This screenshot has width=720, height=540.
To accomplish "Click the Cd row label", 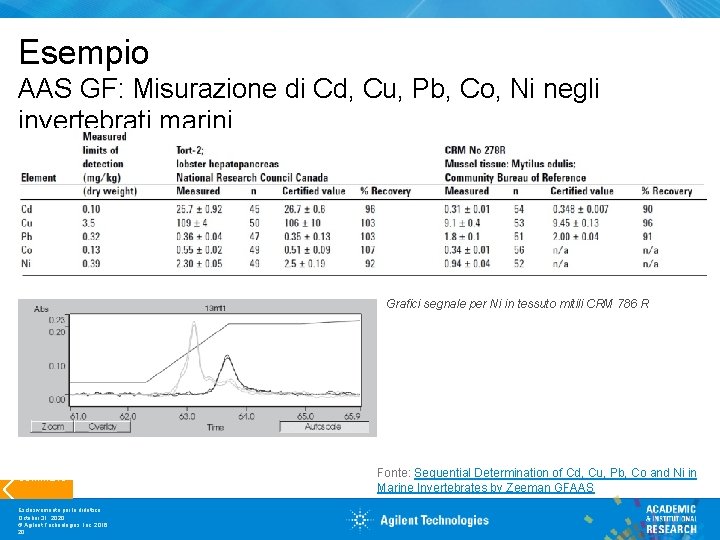I will tap(27, 209).
